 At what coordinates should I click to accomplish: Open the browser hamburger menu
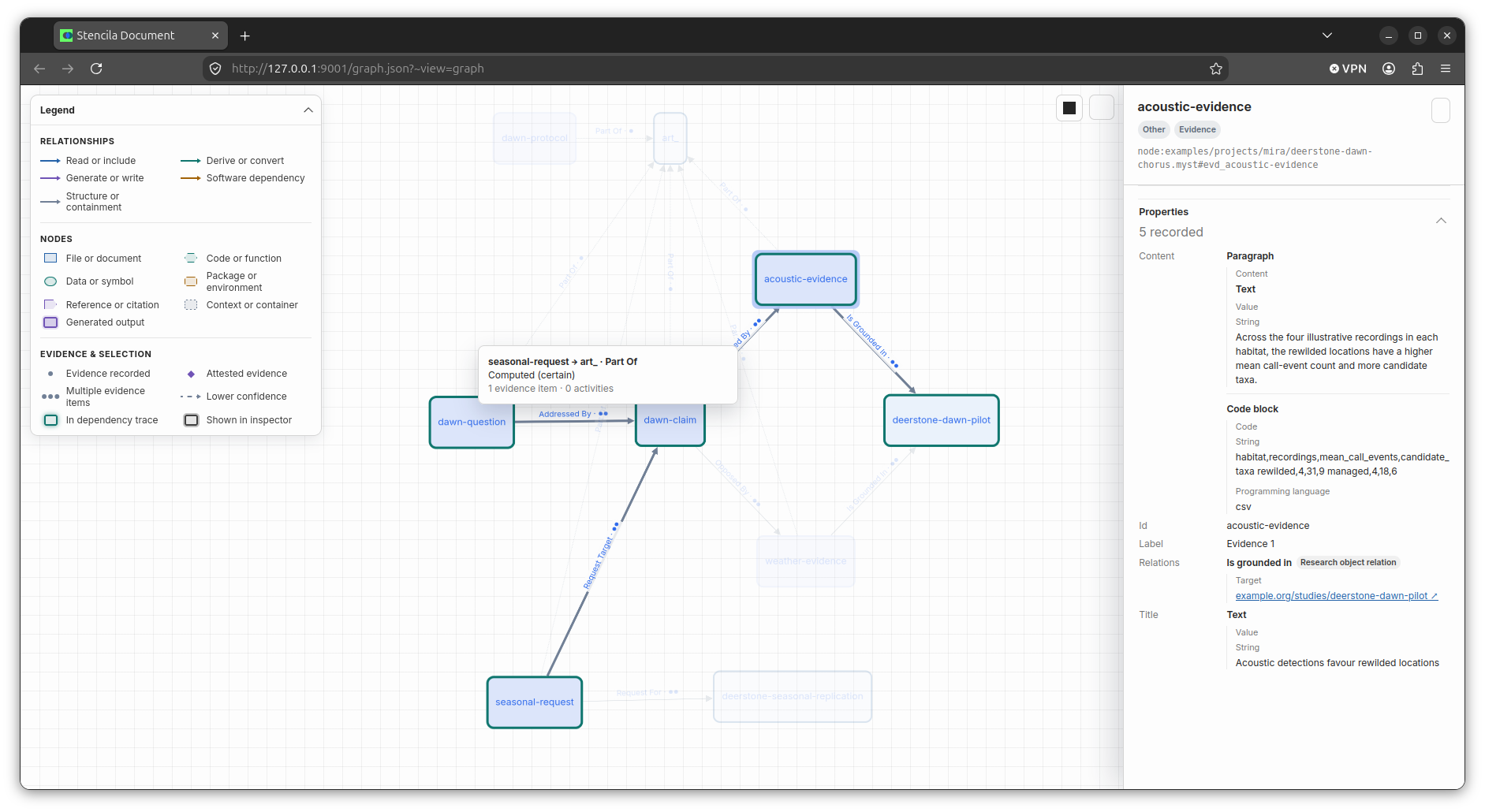click(x=1446, y=69)
